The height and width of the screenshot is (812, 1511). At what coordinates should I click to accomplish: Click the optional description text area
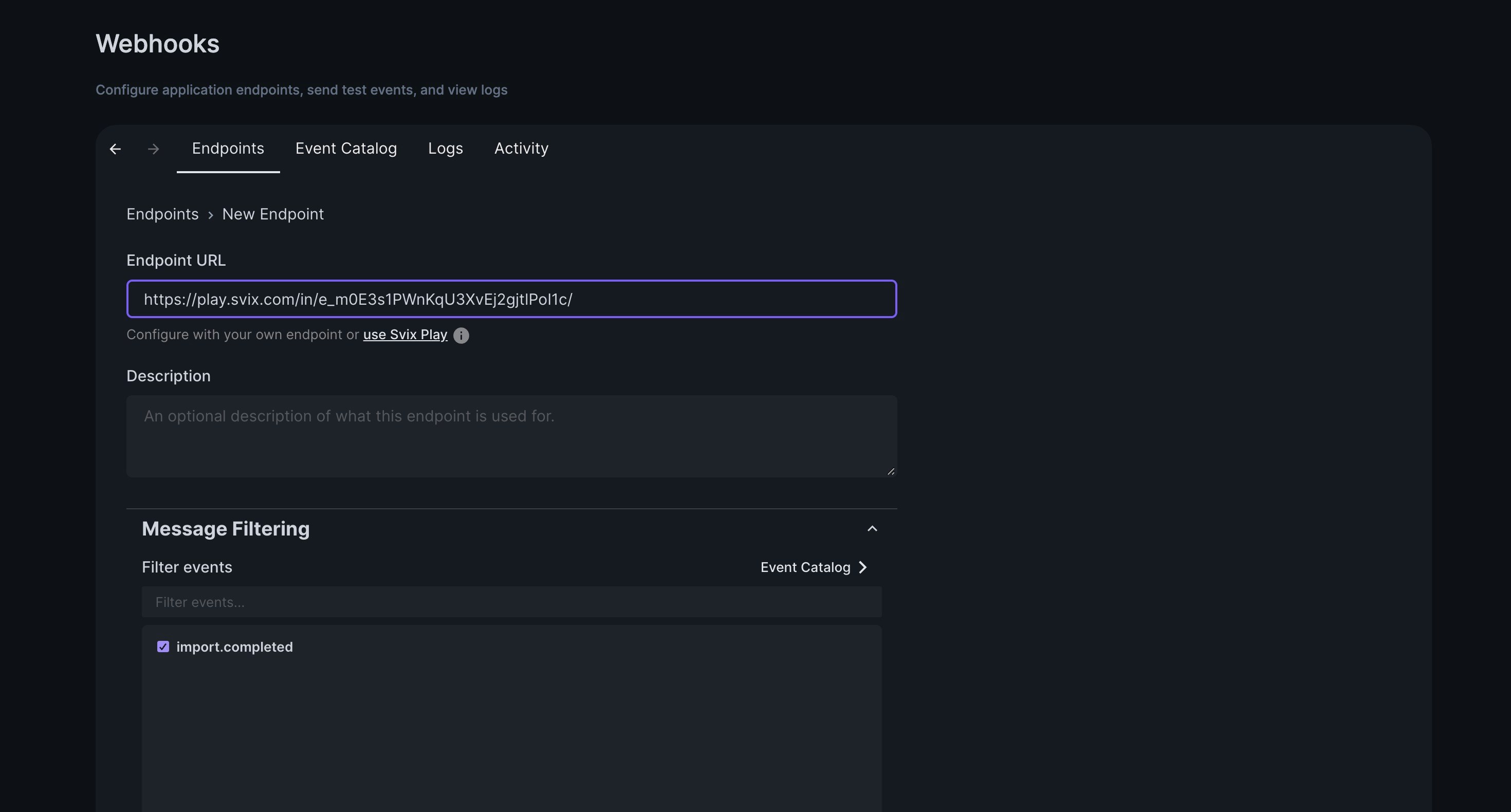pos(511,436)
